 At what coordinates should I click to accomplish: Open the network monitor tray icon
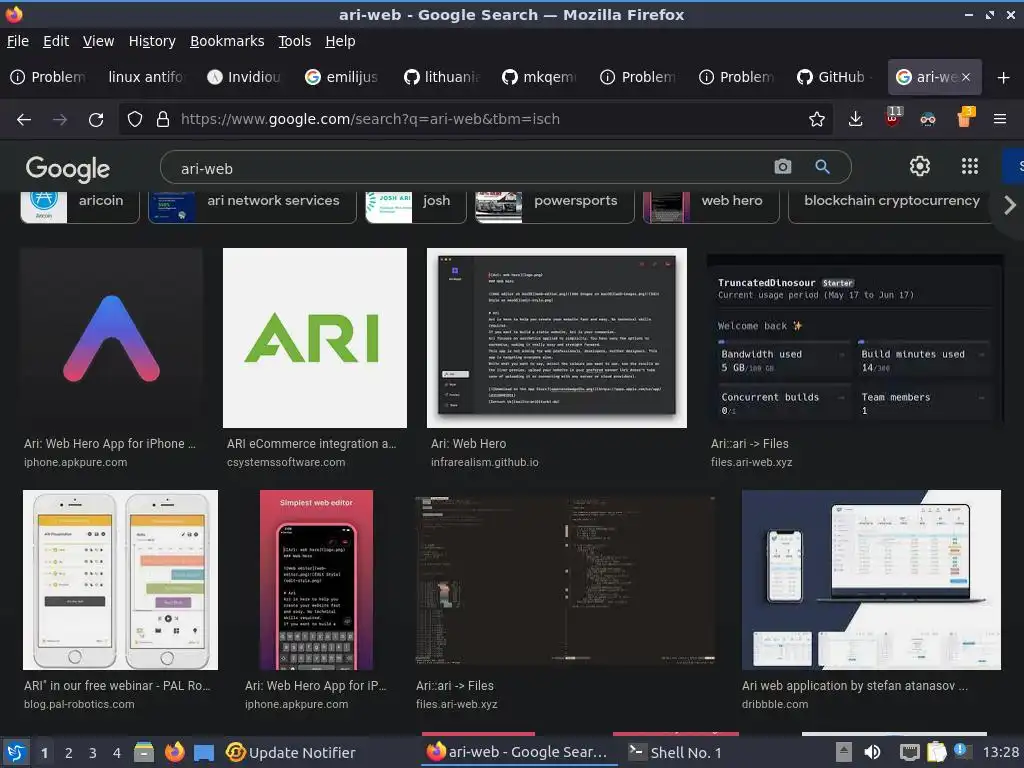[909, 752]
